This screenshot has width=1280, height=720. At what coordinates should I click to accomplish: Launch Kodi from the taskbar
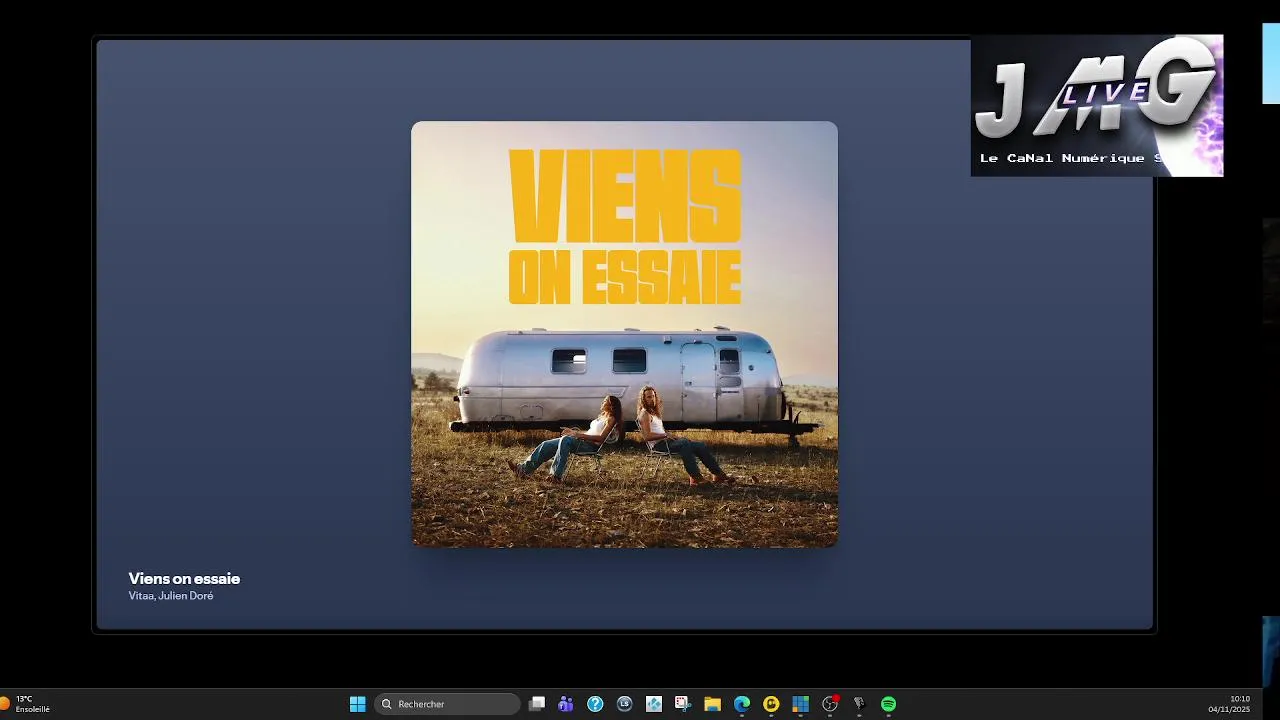[x=654, y=704]
